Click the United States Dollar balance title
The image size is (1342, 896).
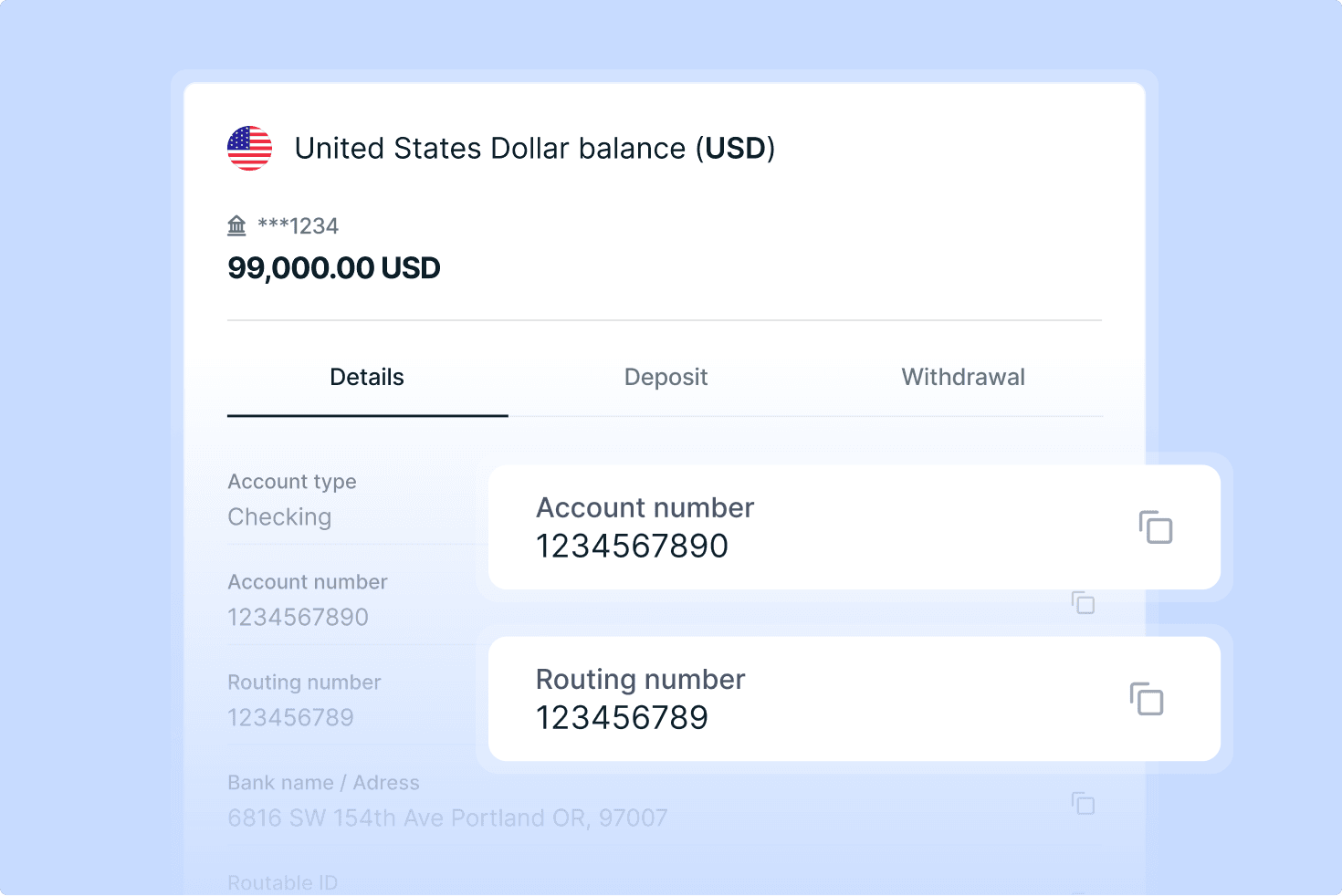point(534,148)
